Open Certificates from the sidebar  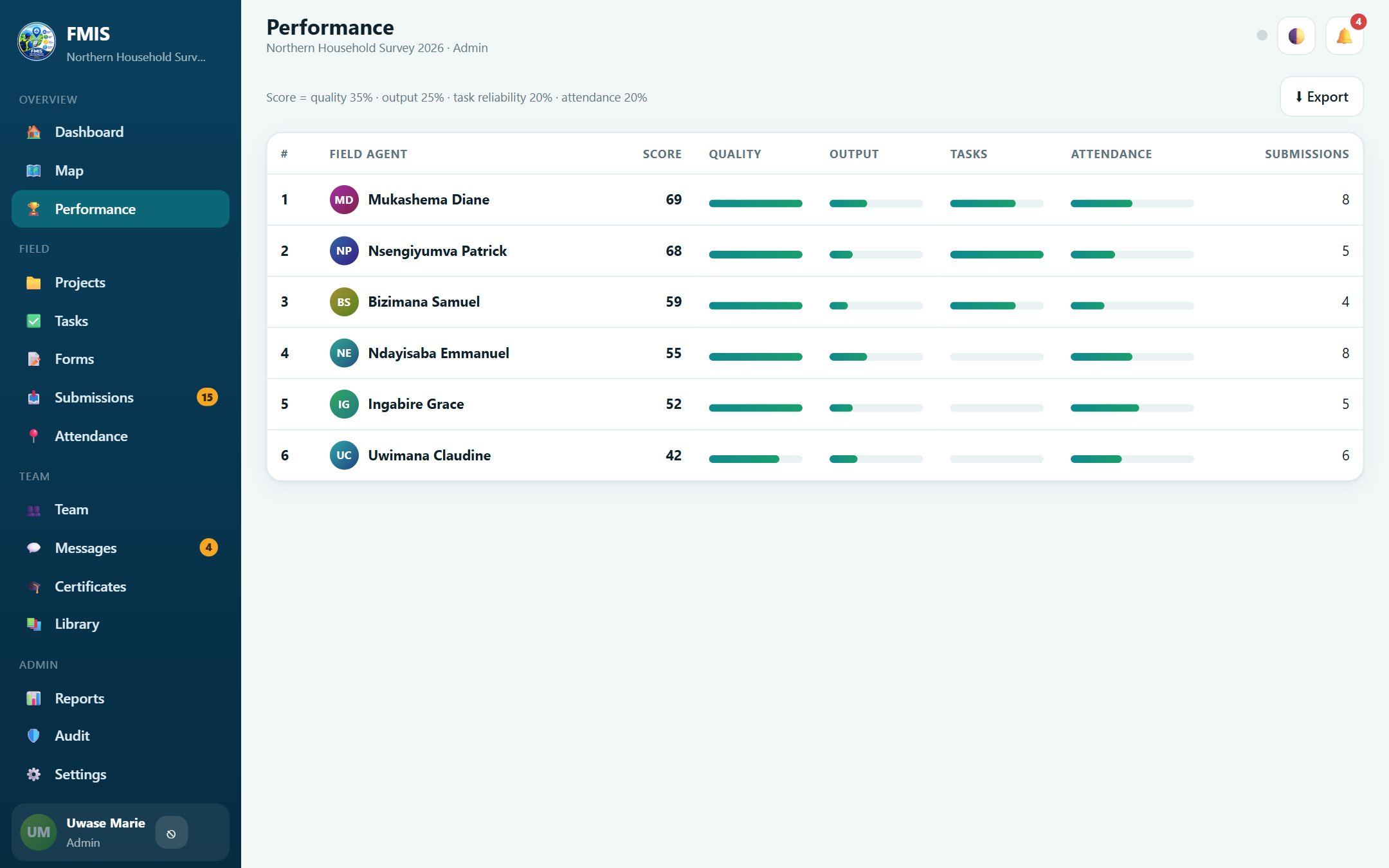120,586
